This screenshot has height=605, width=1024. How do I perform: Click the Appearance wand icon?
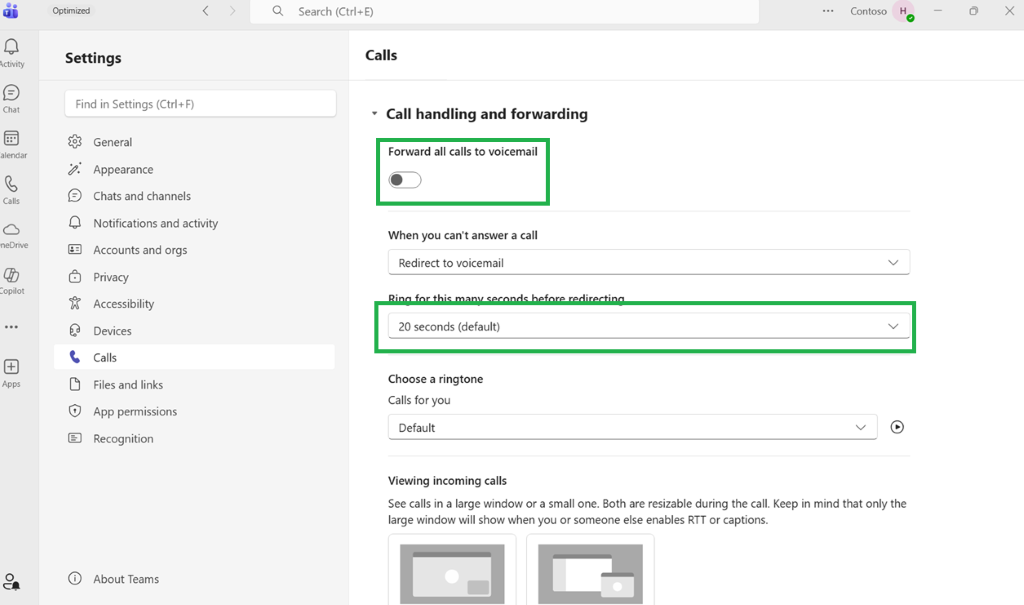[75, 169]
